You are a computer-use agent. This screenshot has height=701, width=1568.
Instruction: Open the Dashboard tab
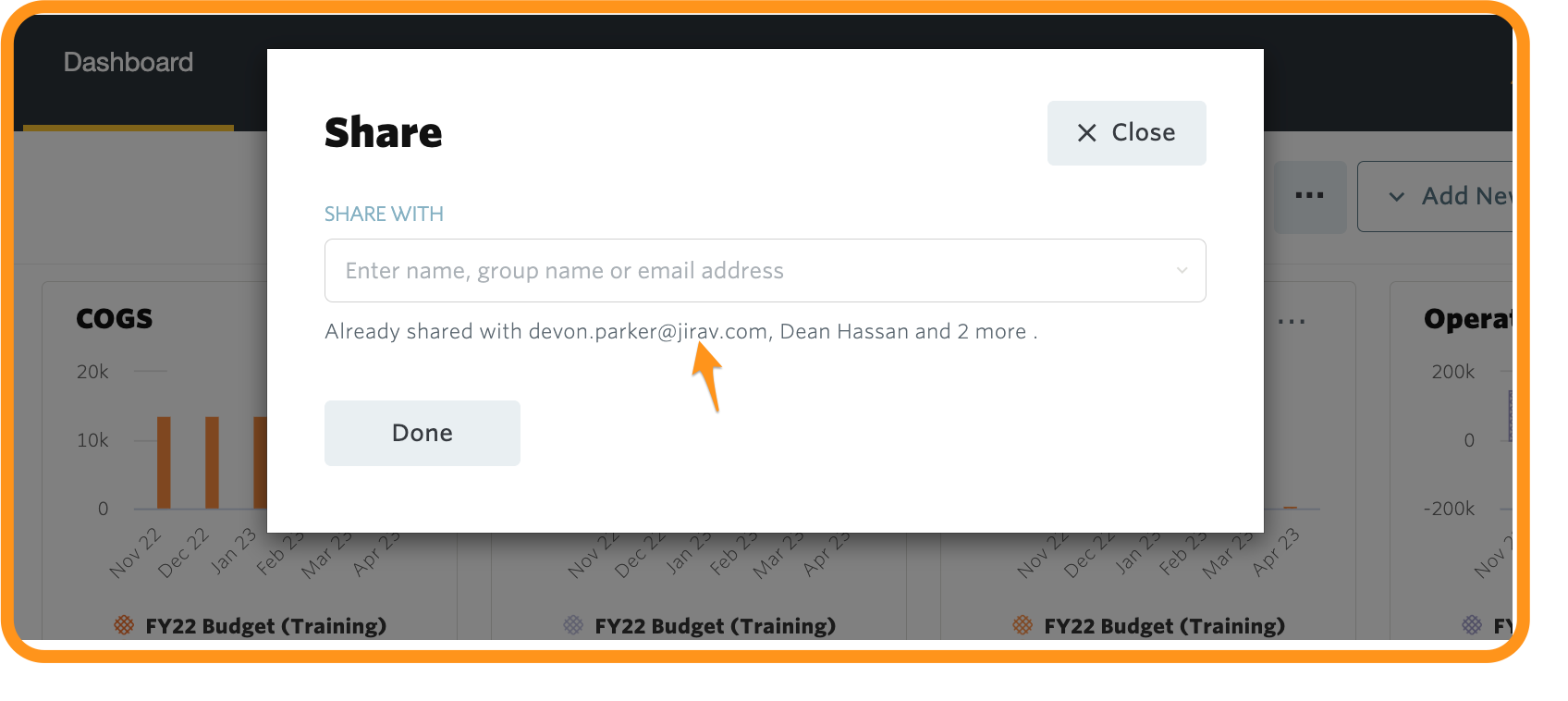pyautogui.click(x=129, y=63)
